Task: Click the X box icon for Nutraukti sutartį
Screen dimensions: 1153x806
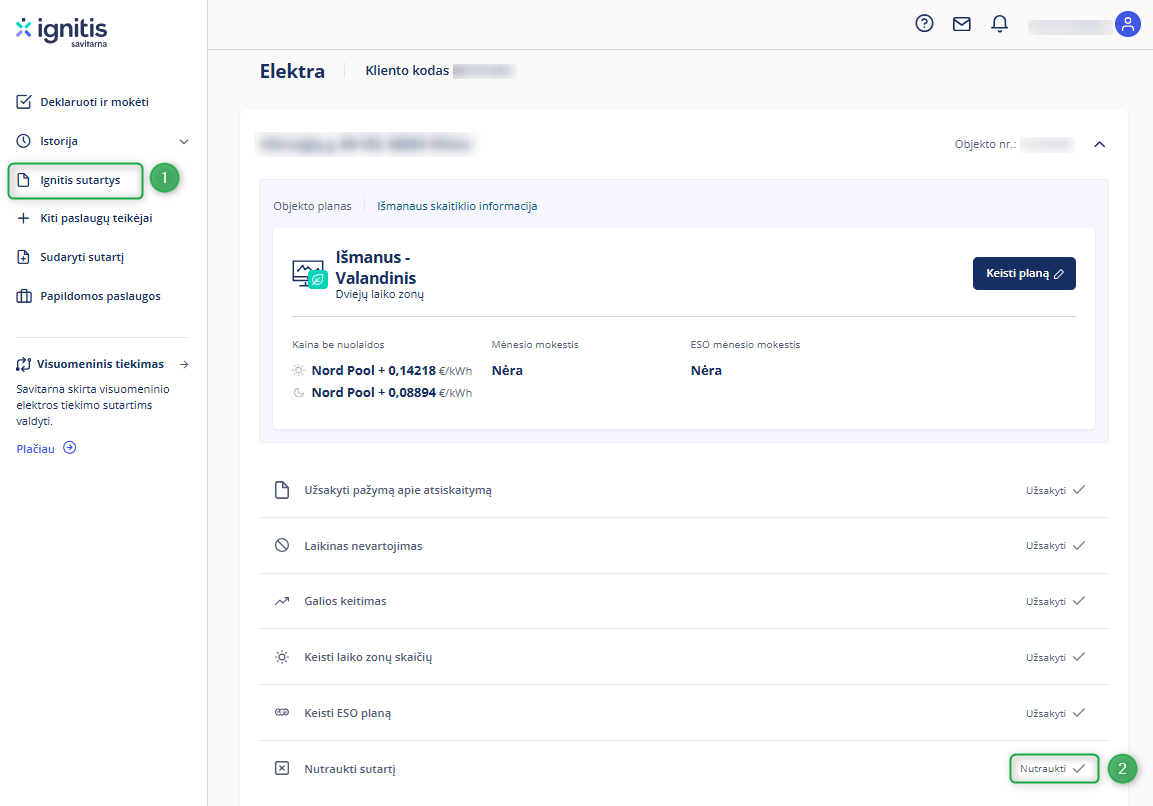Action: pos(282,768)
